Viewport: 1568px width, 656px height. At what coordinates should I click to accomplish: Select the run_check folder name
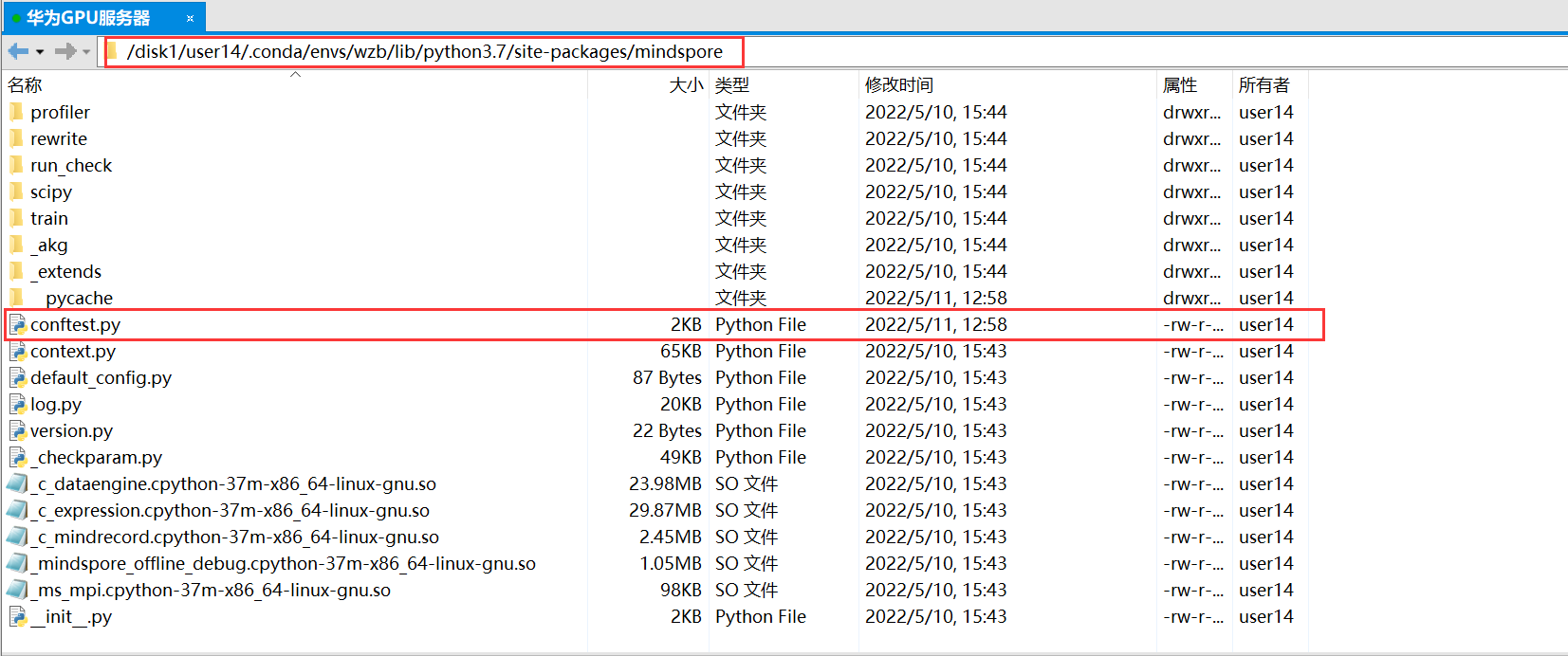pos(71,165)
